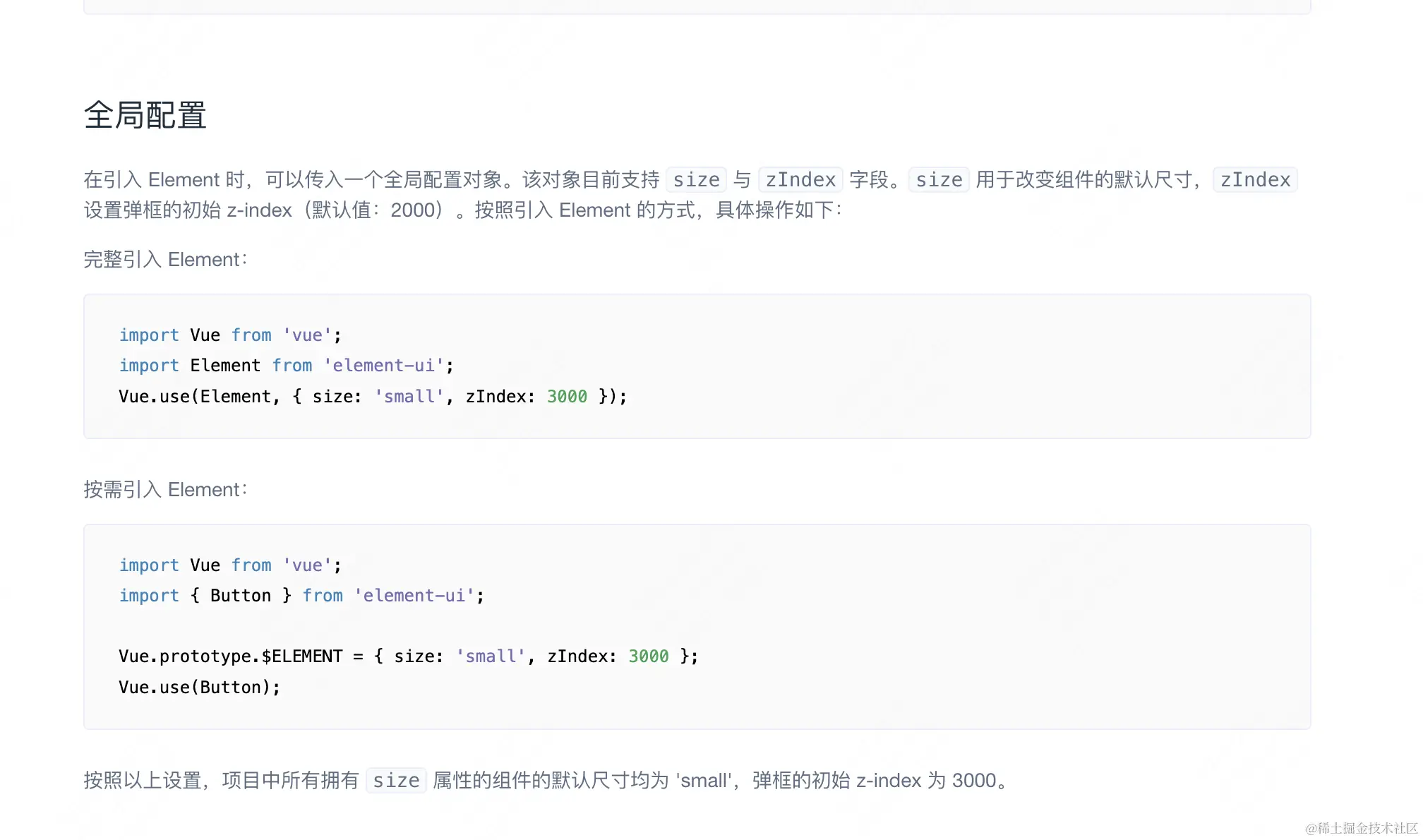Viewport: 1423px width, 840px height.
Task: Click 'element-ui' string in second code block
Action: click(414, 596)
